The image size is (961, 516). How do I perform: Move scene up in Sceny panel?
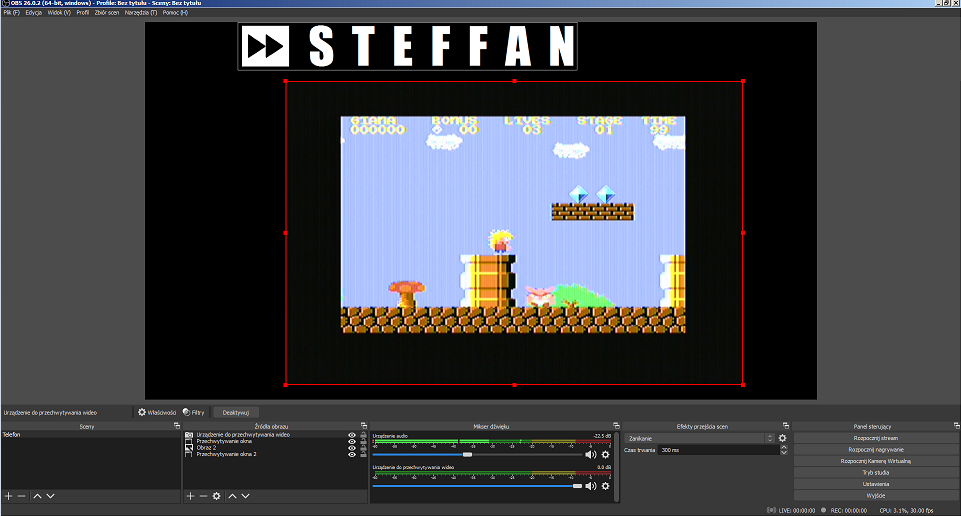37,496
